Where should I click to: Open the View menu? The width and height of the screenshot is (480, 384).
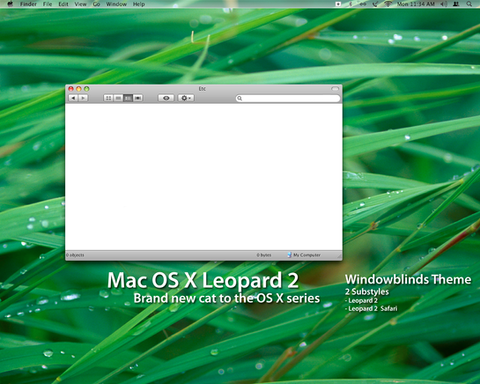click(80, 4)
